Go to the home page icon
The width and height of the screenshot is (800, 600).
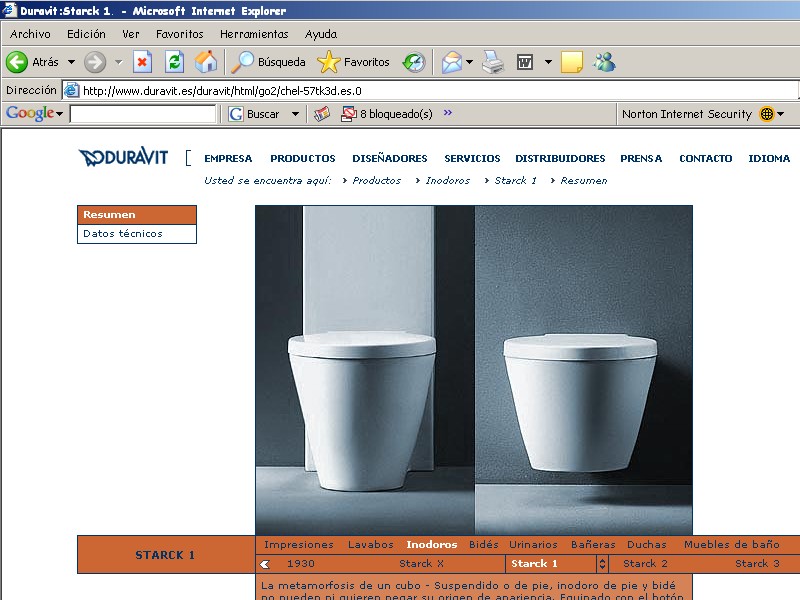206,62
